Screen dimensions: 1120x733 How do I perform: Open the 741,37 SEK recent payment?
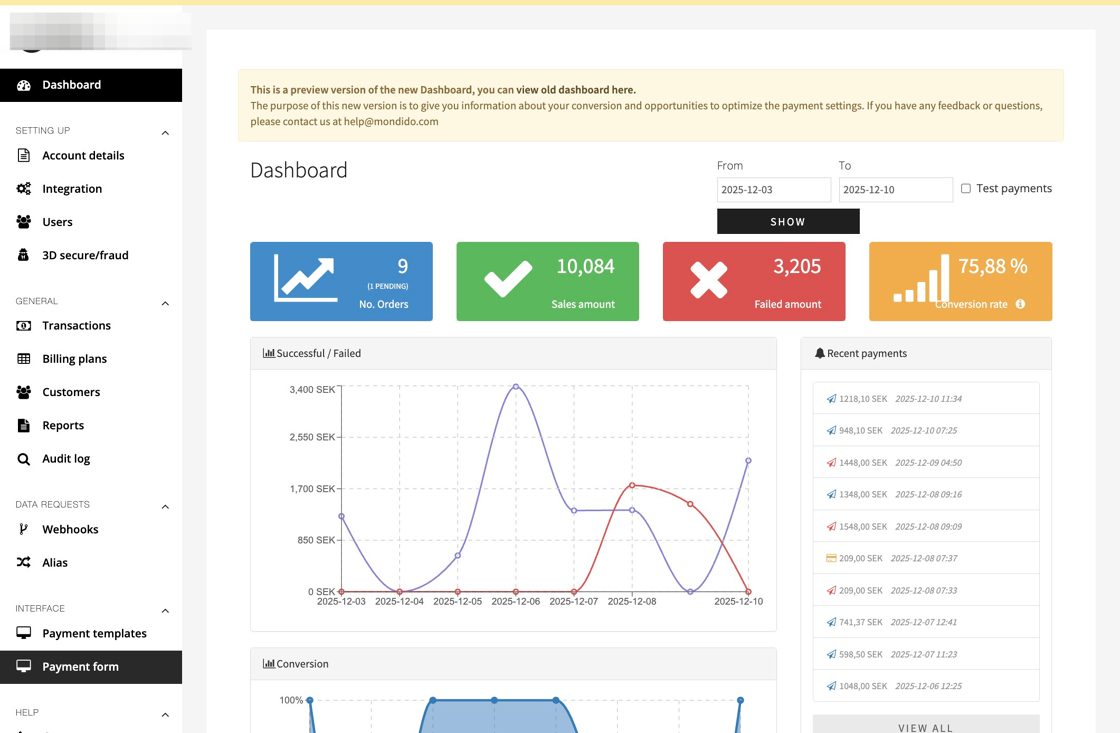[926, 622]
